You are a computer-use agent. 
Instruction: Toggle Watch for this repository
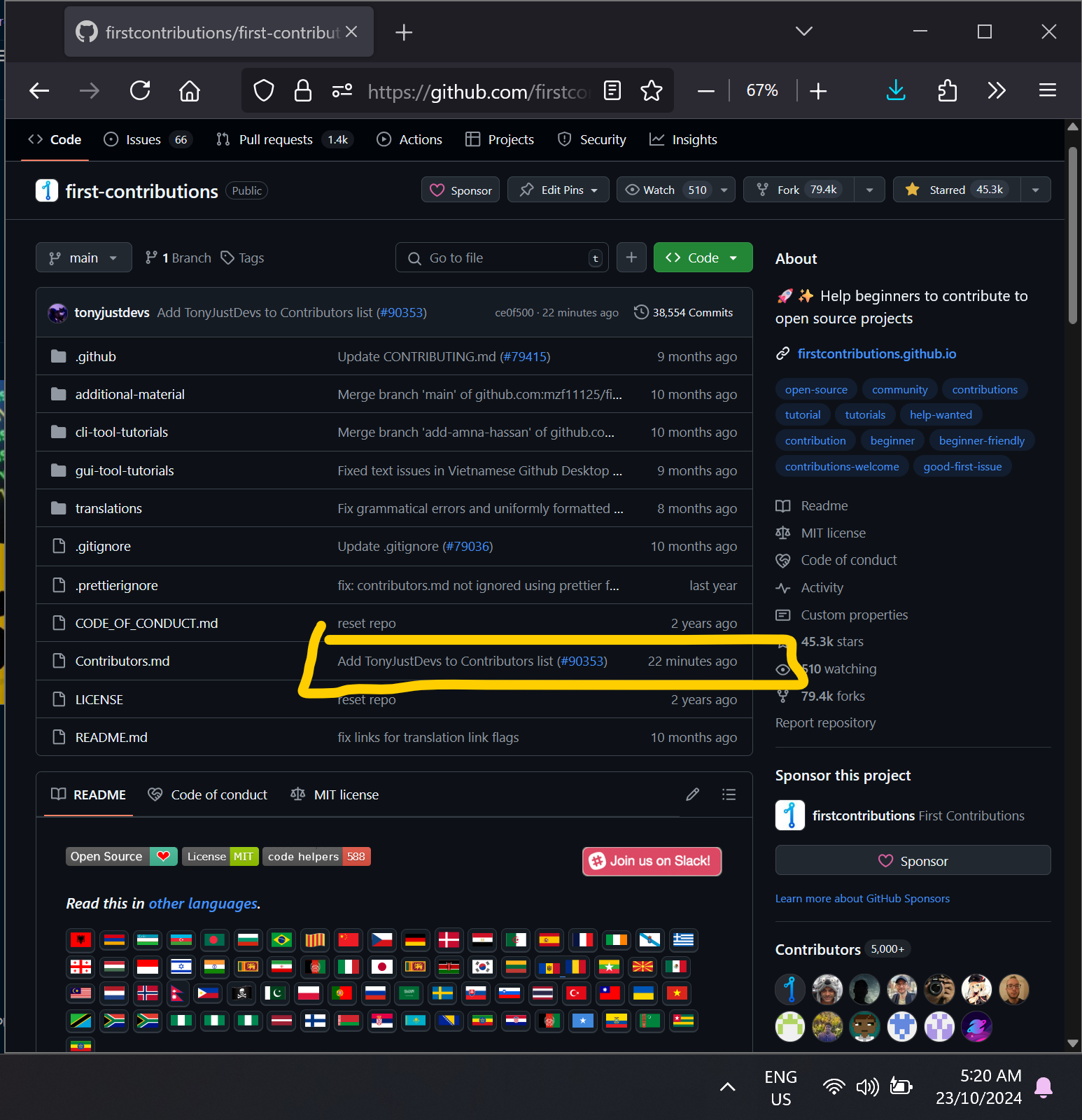click(666, 190)
